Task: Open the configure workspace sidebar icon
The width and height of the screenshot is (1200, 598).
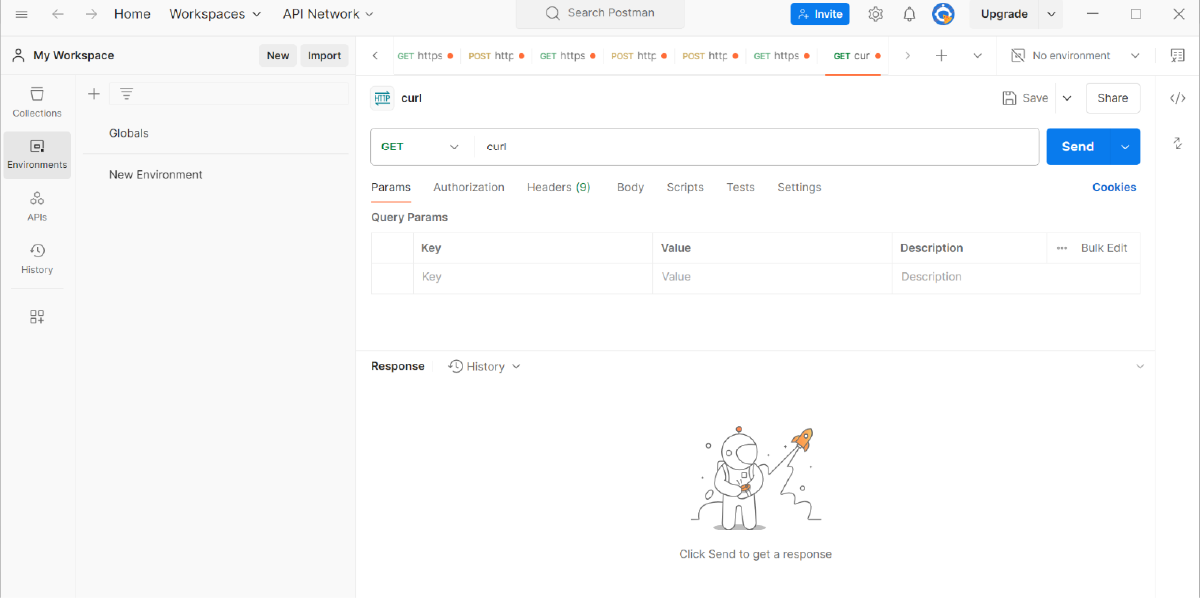Action: [x=37, y=317]
